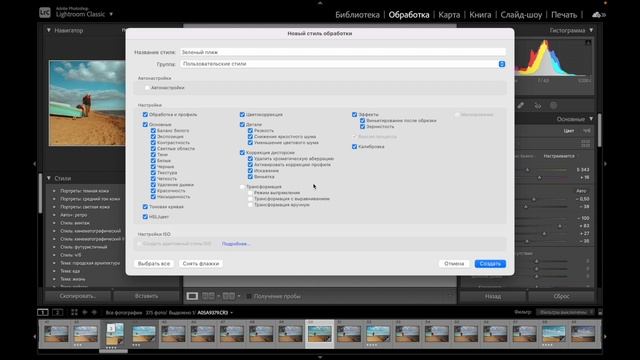
Task: Cancel the dialog with 'Отмена'
Action: [x=454, y=264]
